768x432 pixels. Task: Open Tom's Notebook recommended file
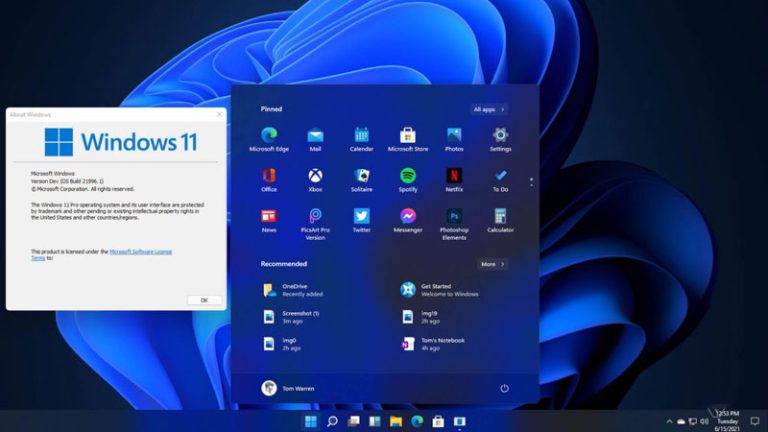point(440,344)
